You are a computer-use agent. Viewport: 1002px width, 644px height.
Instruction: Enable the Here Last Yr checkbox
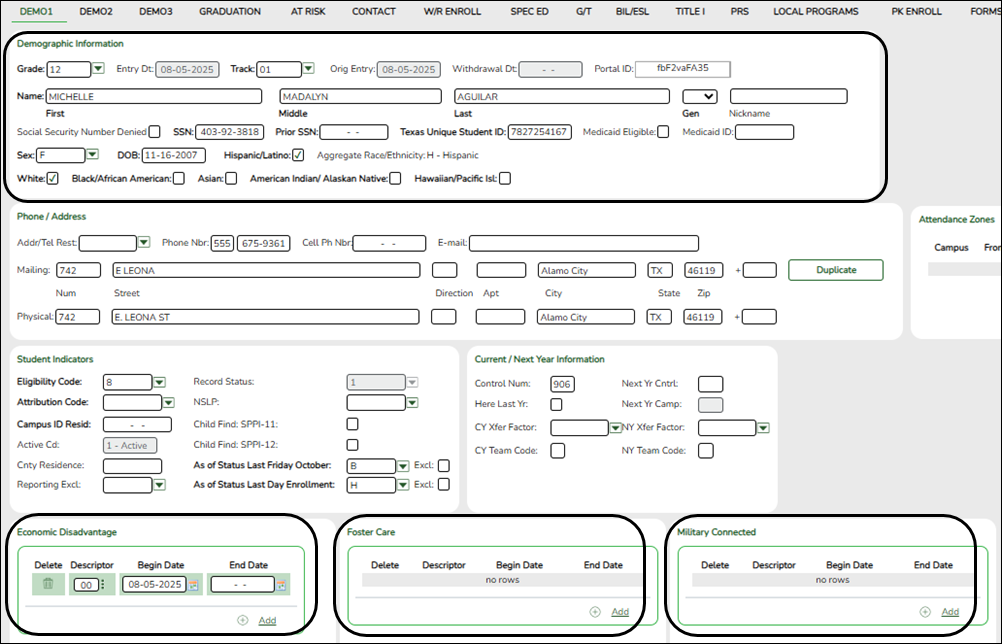[556, 404]
